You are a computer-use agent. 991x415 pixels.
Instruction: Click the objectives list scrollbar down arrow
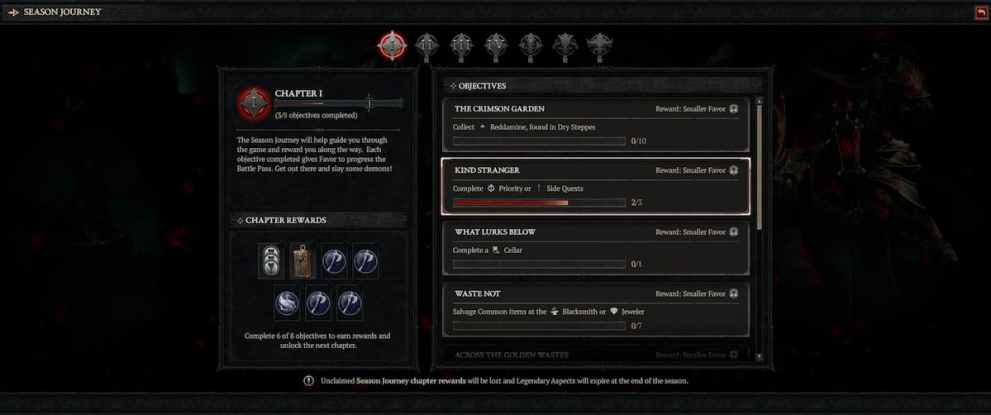759,357
